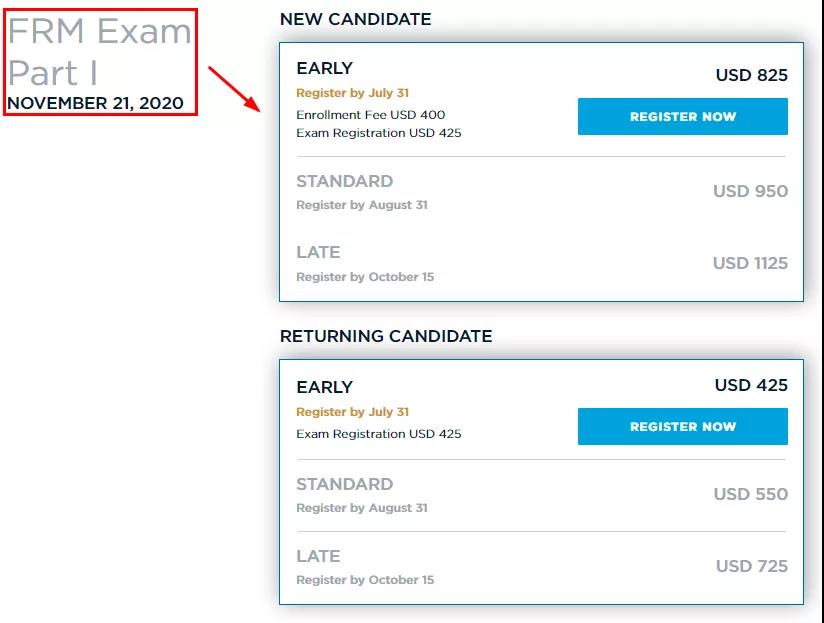Screen dimensions: 824x623
Task: Click the New Candidate Standard tier row
Action: (541, 192)
